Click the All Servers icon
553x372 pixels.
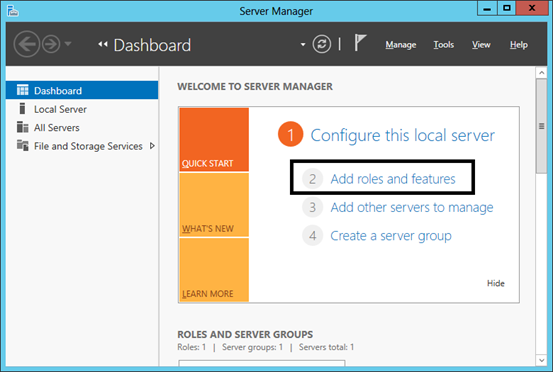(x=23, y=127)
